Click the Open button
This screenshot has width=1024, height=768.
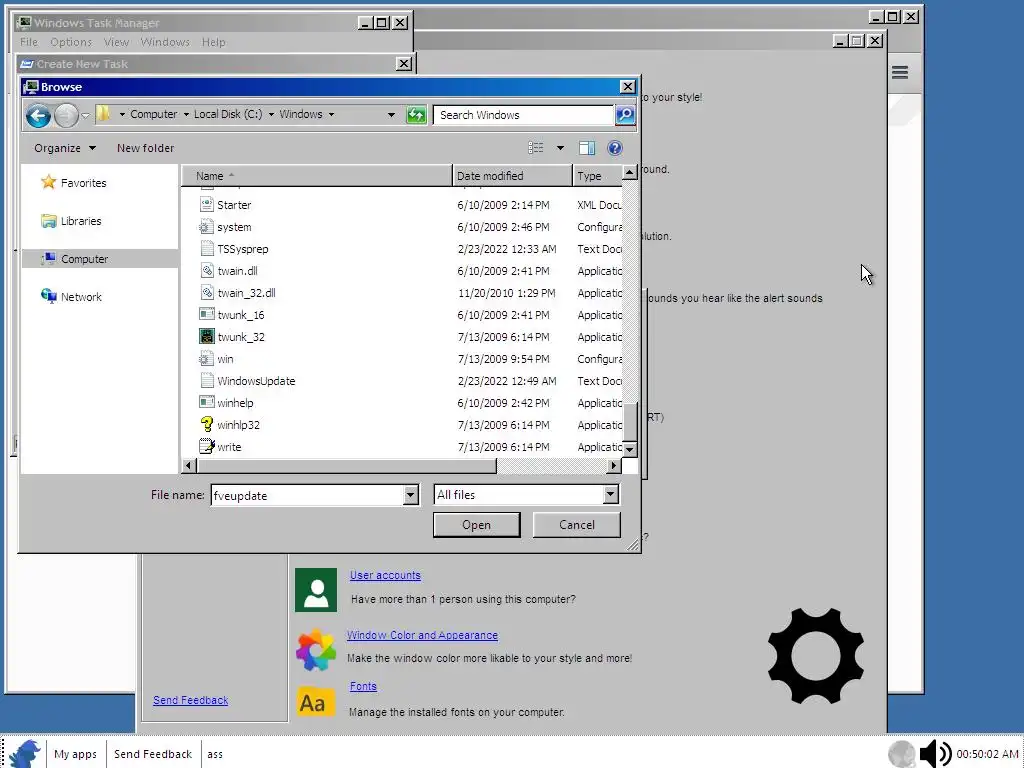(477, 524)
